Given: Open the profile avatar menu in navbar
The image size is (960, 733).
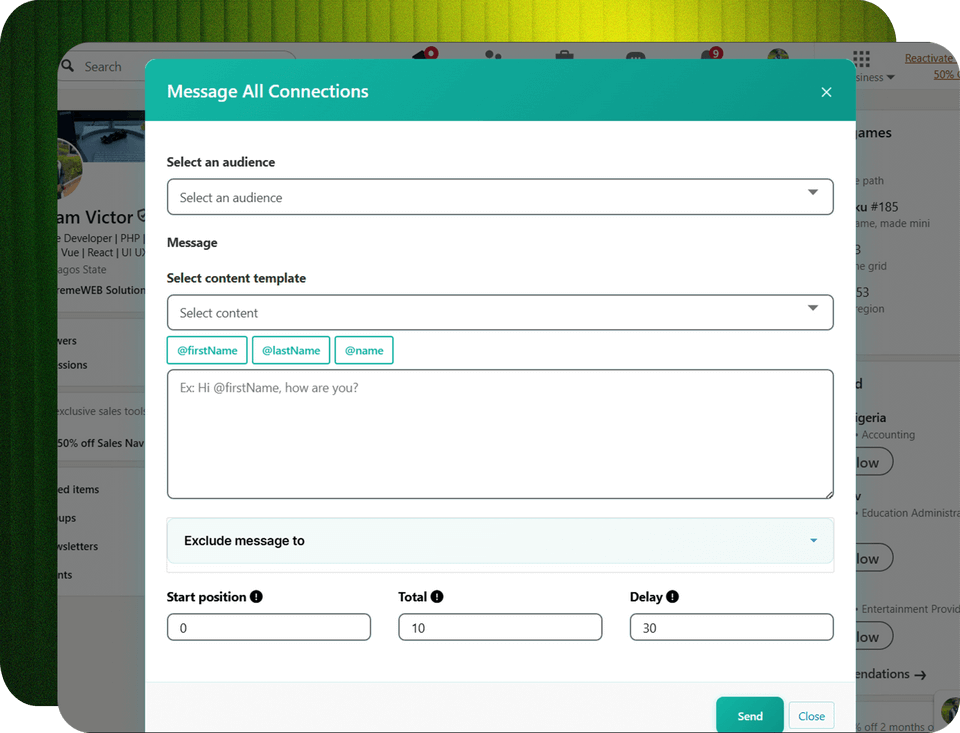Looking at the screenshot, I should (778, 55).
